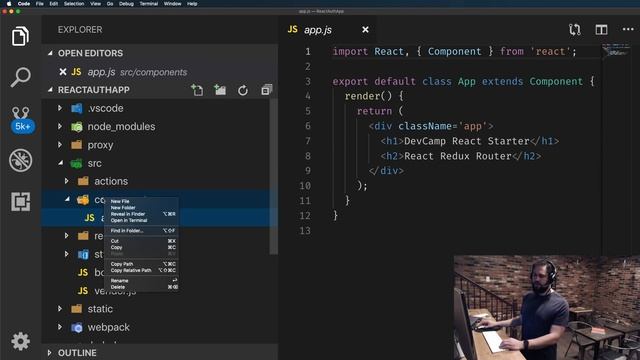Choose Delete in context menu

pyautogui.click(x=141, y=287)
